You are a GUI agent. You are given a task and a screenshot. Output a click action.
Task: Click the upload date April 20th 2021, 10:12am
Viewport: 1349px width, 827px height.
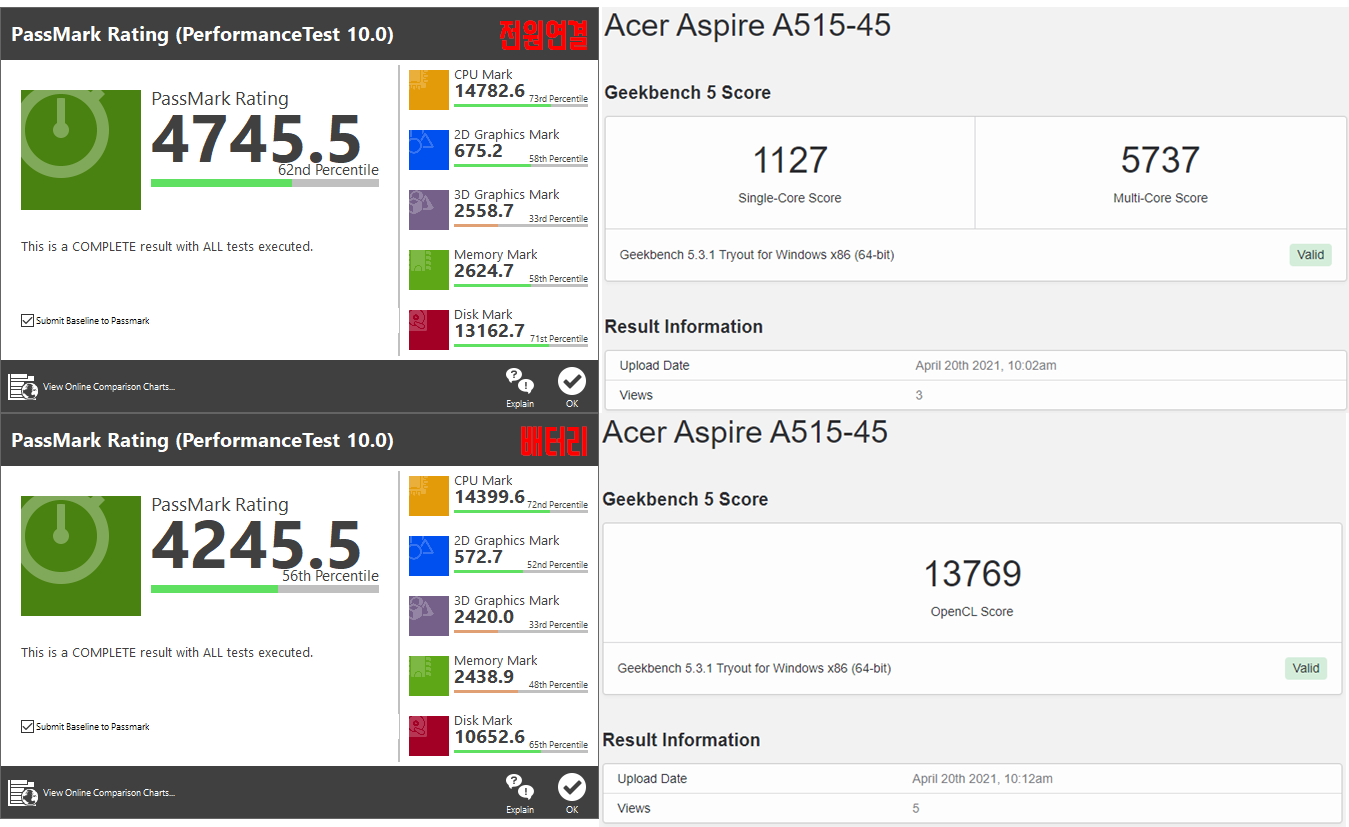pos(982,779)
